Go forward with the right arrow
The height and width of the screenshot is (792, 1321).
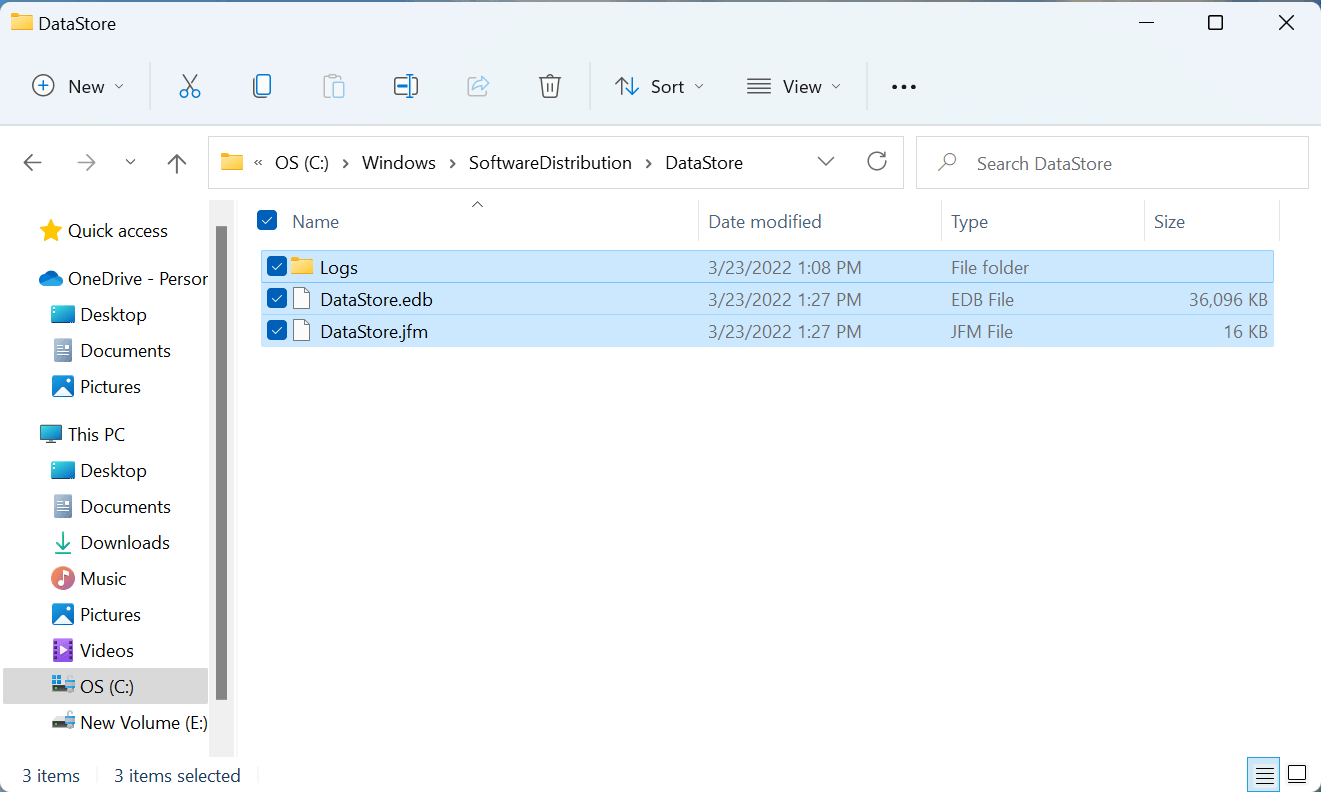point(87,163)
